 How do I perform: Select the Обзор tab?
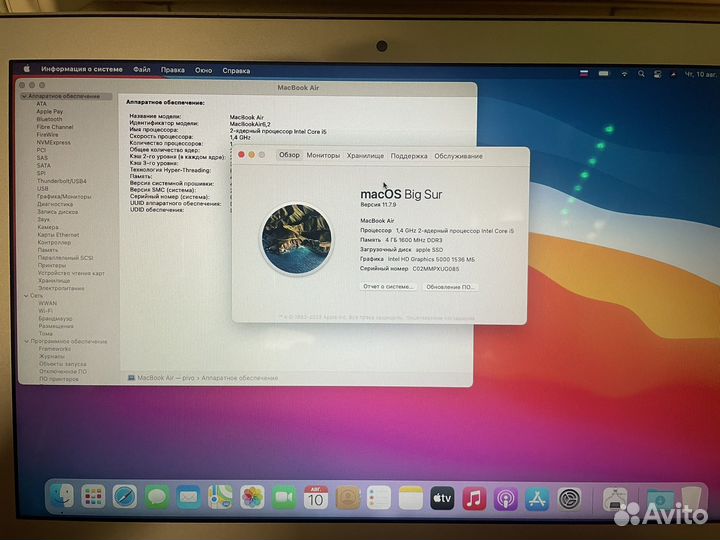(x=289, y=155)
